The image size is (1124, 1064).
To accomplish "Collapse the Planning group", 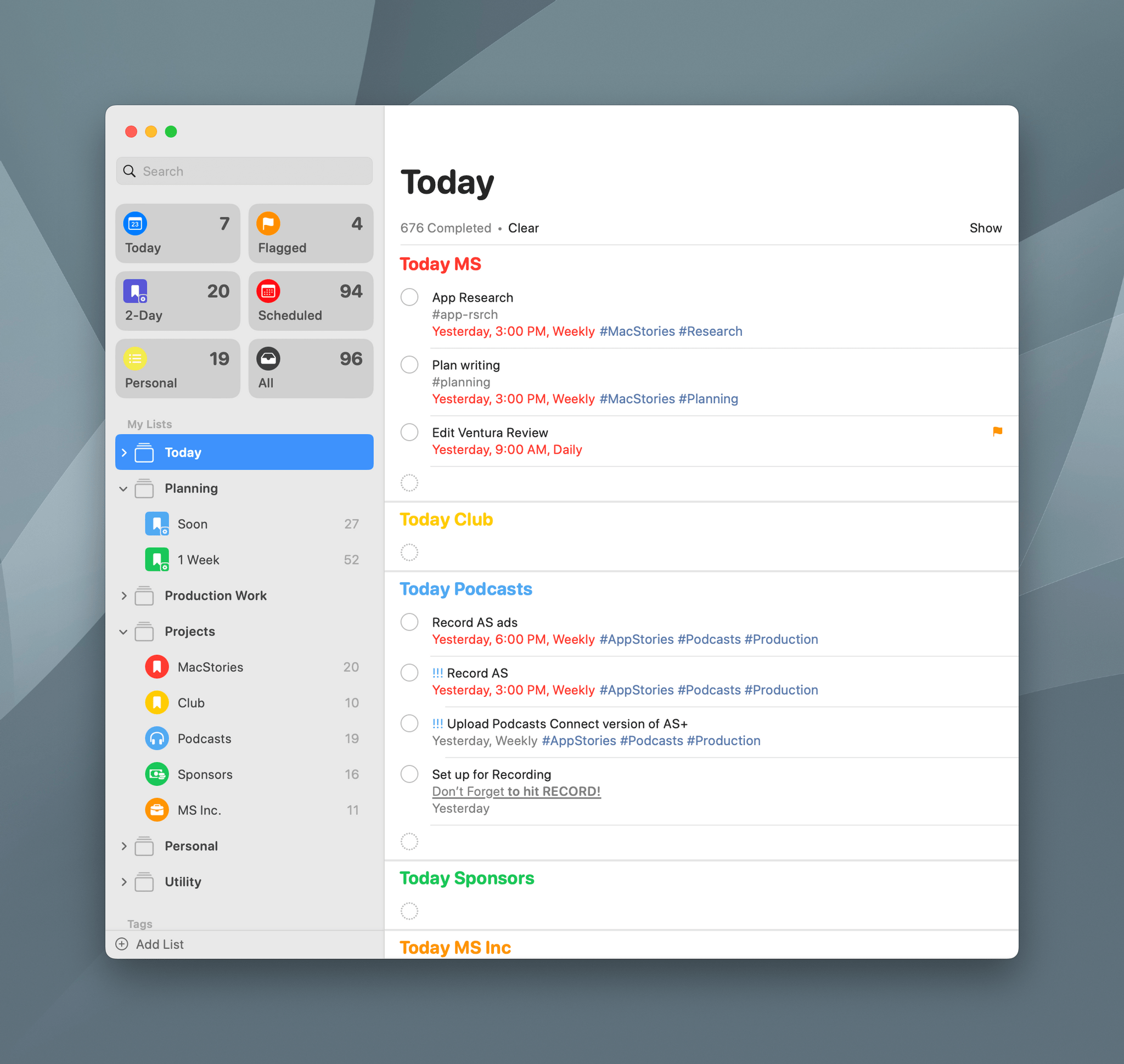I will pos(123,488).
